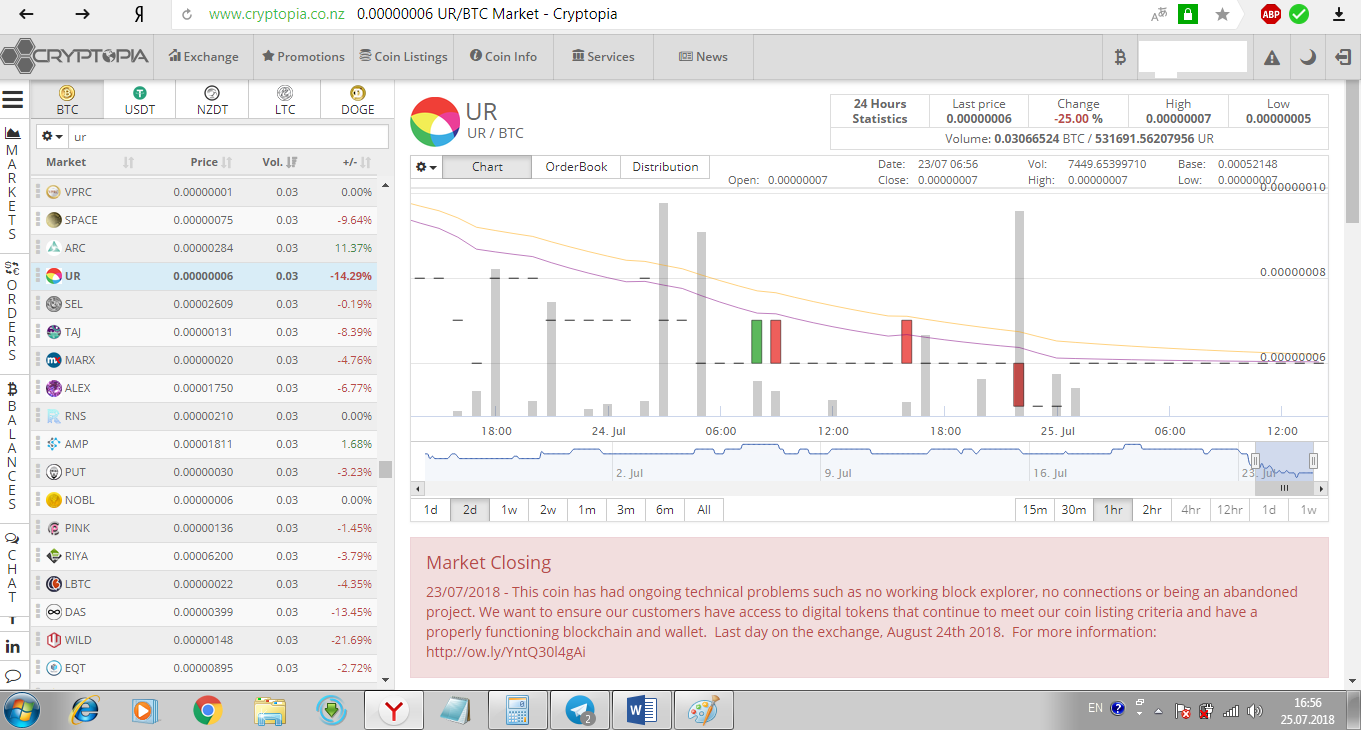Switch to USDT base market tab
This screenshot has height=730, width=1366.
pos(140,100)
